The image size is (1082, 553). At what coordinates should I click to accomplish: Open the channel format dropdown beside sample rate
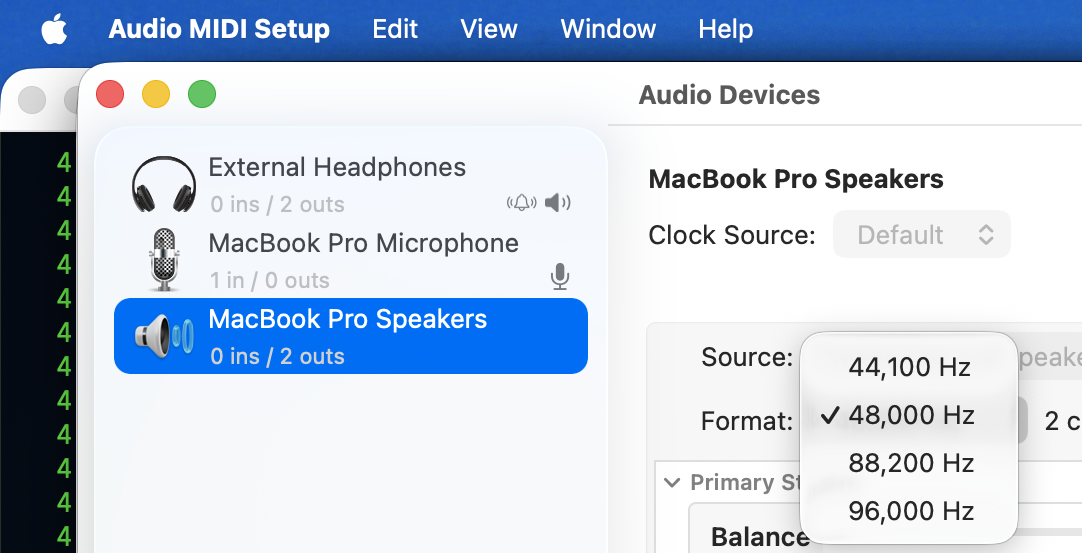(1060, 421)
